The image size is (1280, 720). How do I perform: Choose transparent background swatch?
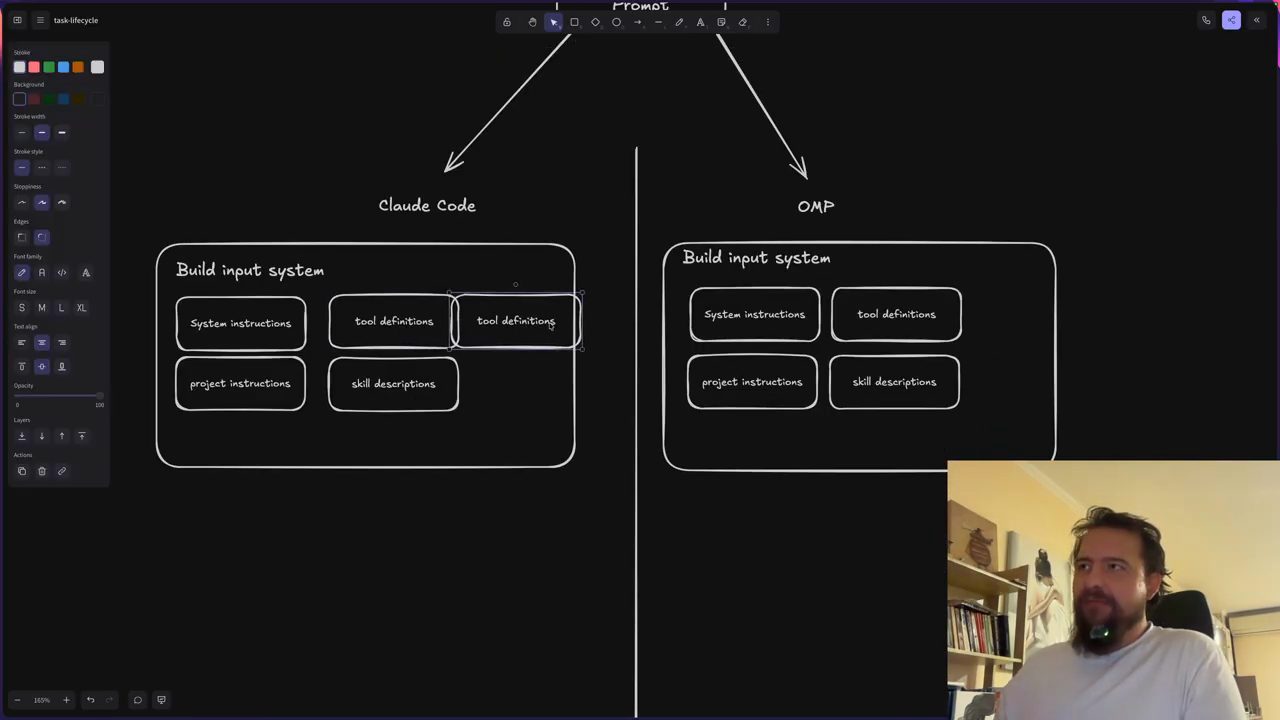point(20,99)
